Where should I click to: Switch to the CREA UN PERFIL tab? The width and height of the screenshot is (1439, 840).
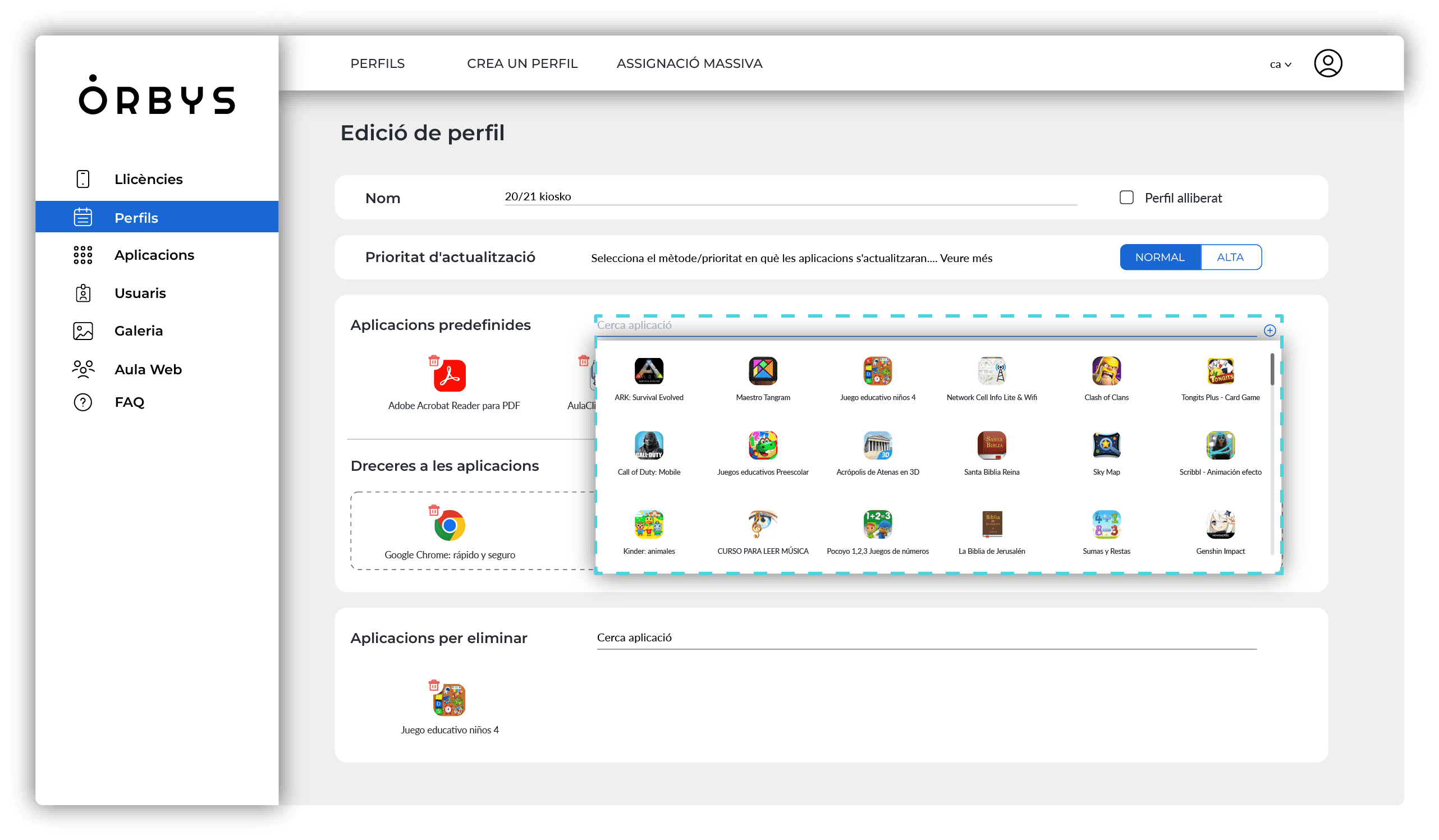click(x=522, y=63)
